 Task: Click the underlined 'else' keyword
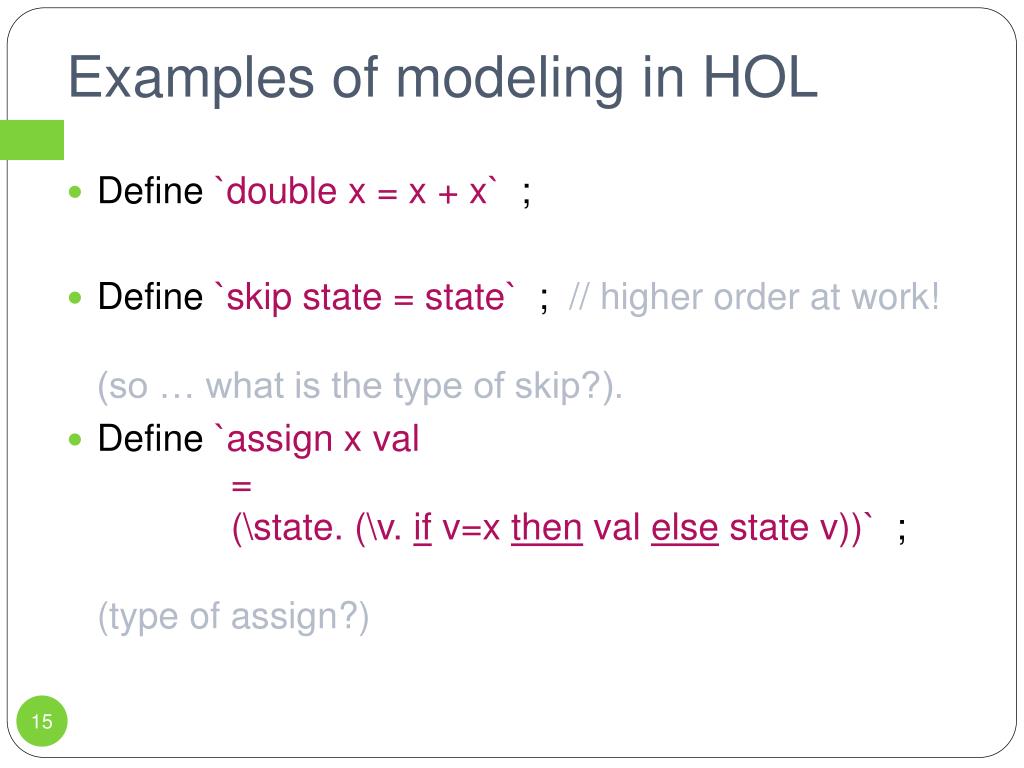[x=684, y=528]
